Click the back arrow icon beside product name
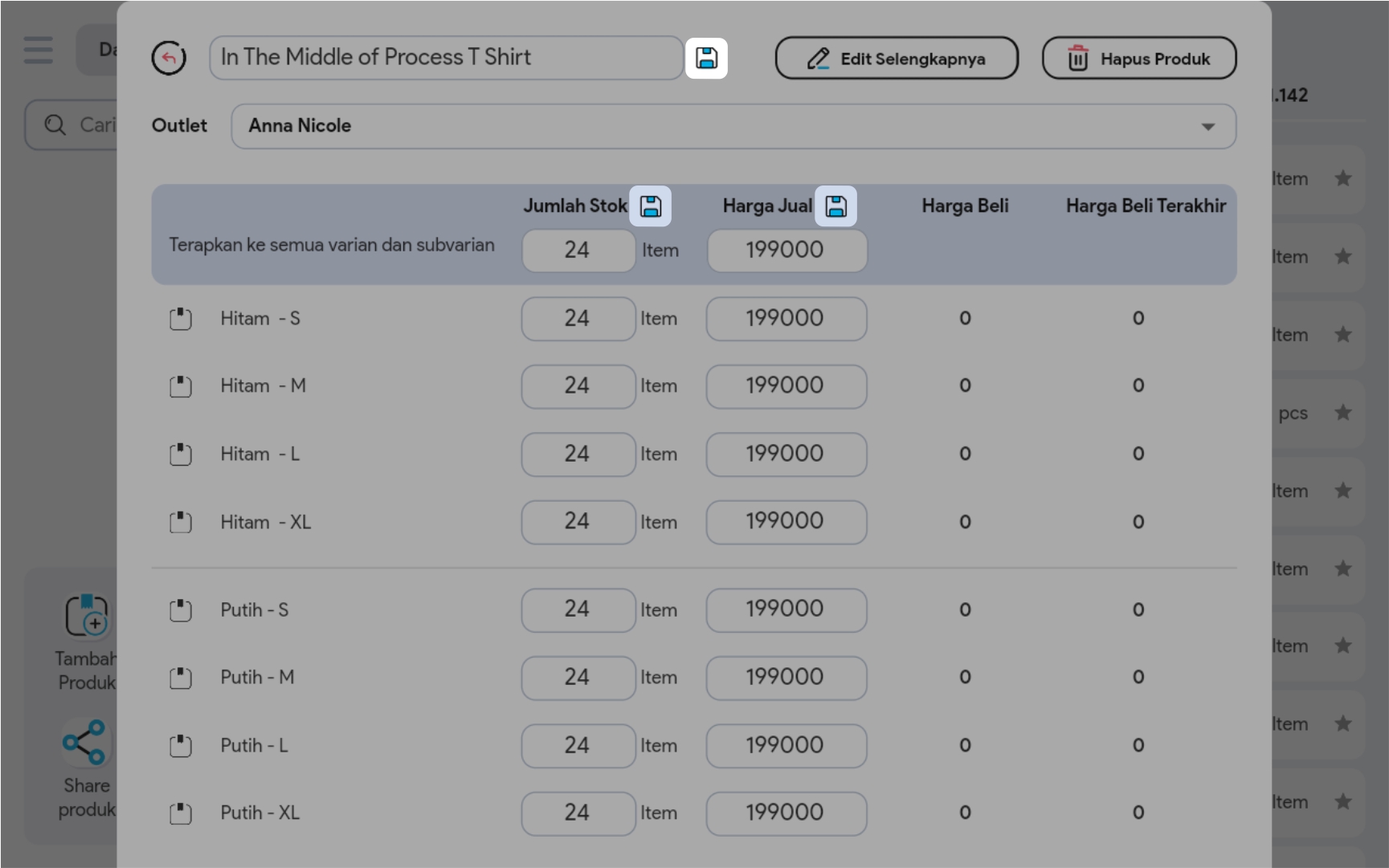This screenshot has height=868, width=1389. [x=169, y=58]
